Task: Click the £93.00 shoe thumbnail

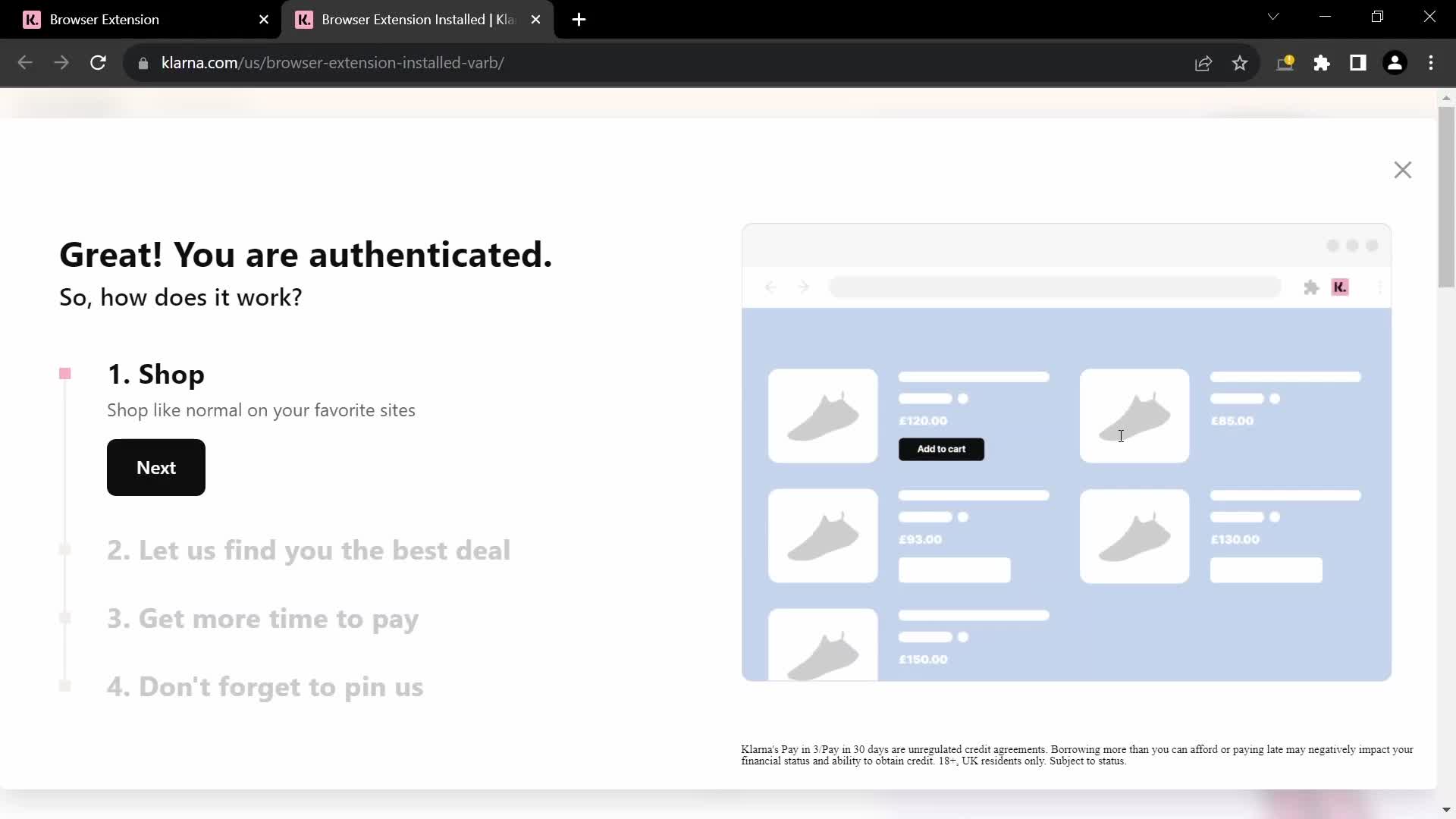Action: (823, 535)
